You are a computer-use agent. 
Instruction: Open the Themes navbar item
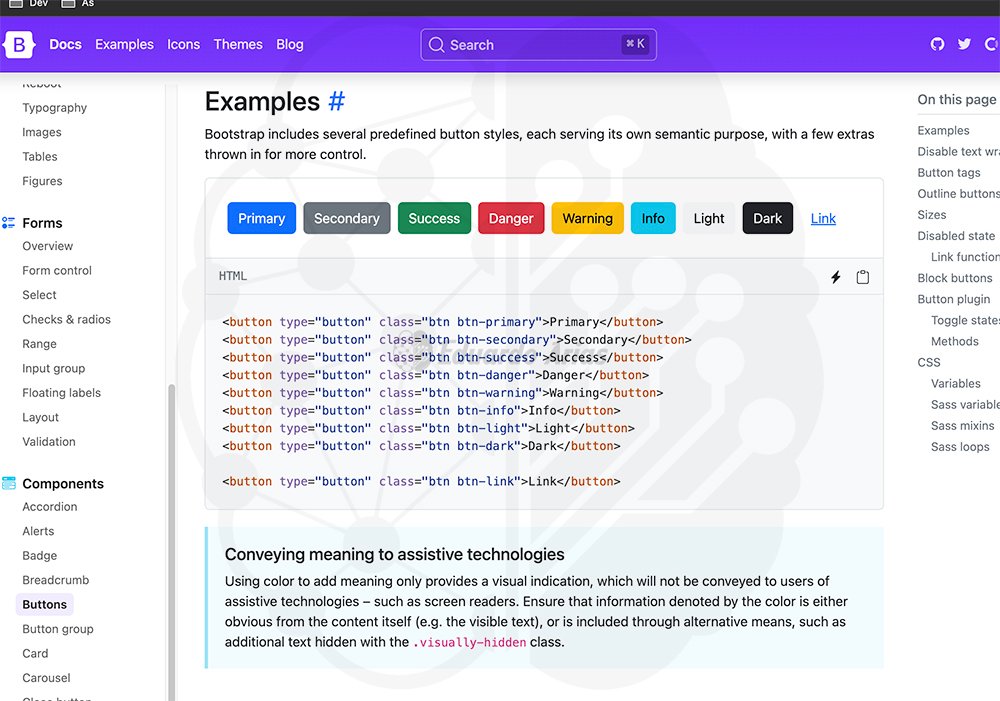pos(238,45)
